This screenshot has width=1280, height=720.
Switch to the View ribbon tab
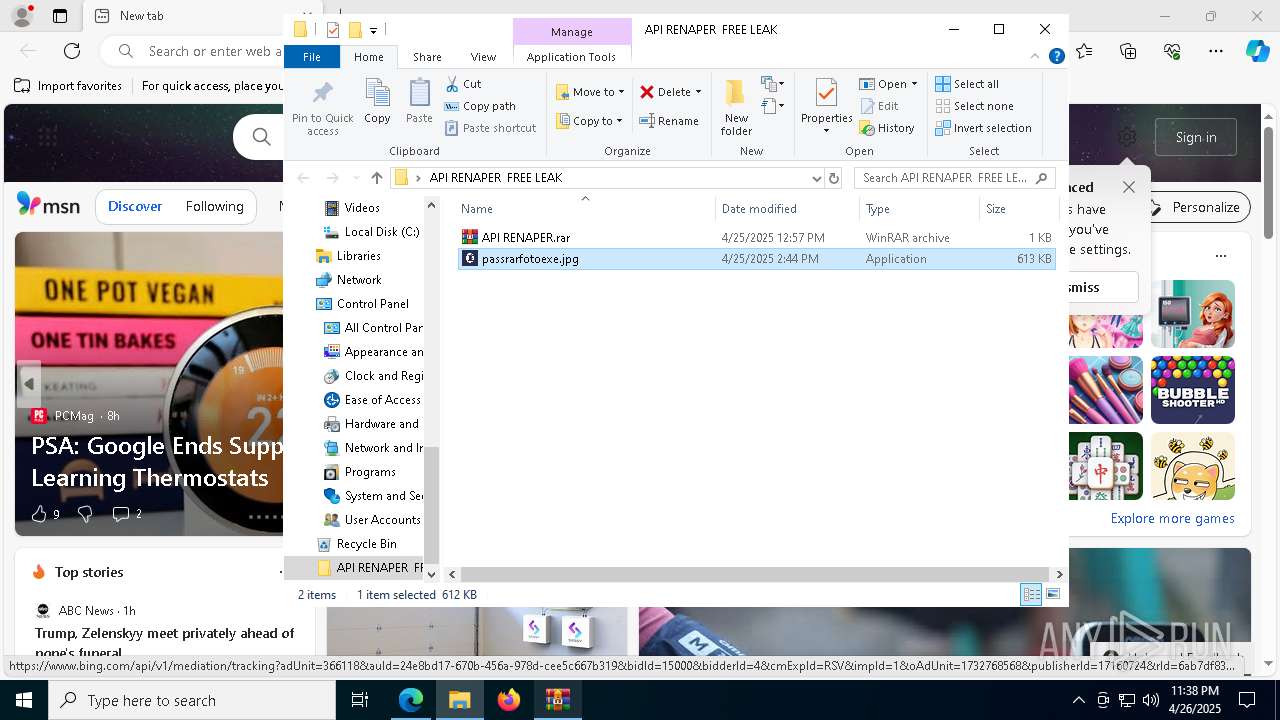pyautogui.click(x=483, y=57)
